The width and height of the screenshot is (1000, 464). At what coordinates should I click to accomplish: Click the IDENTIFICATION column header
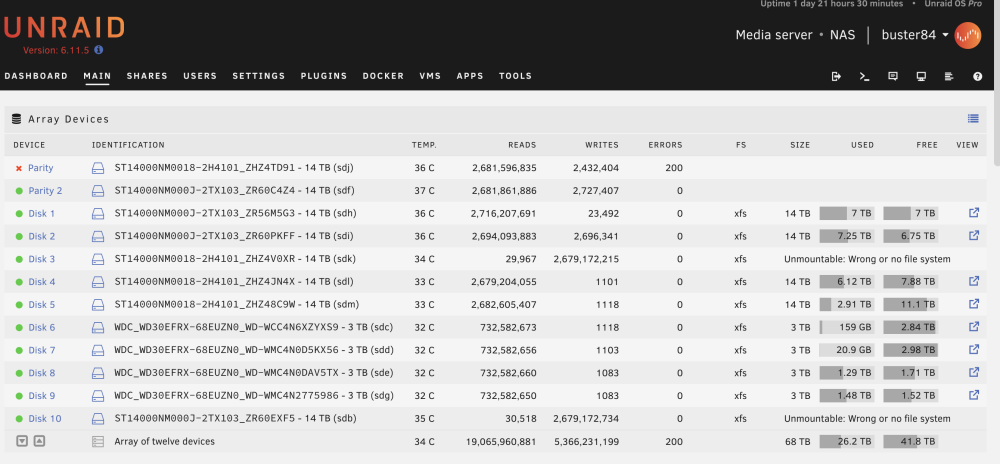tap(128, 145)
